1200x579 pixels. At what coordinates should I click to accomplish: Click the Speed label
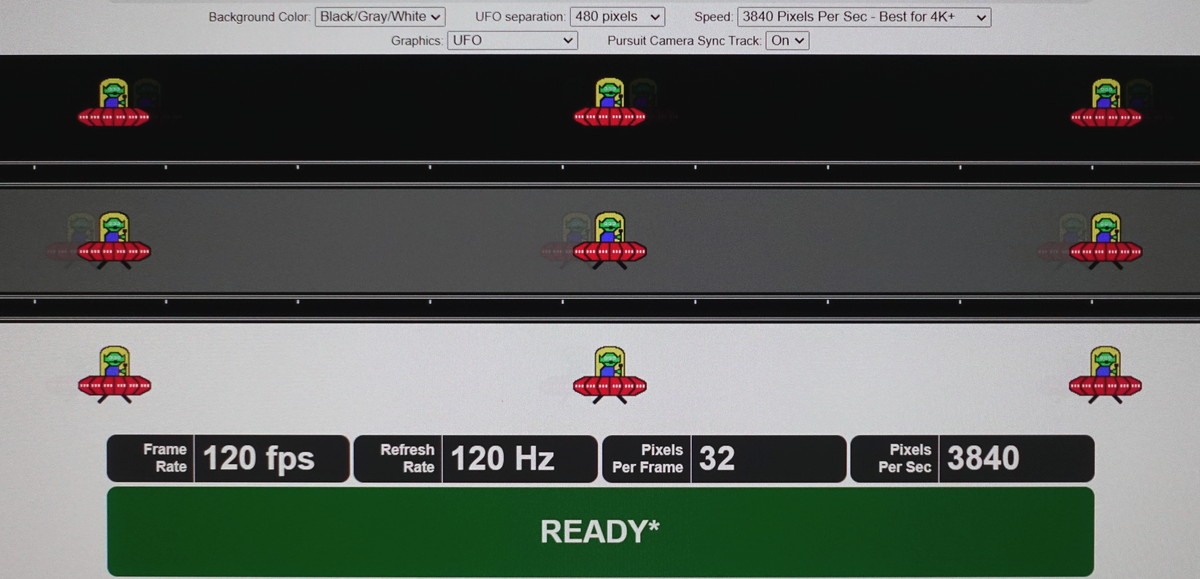click(x=714, y=17)
